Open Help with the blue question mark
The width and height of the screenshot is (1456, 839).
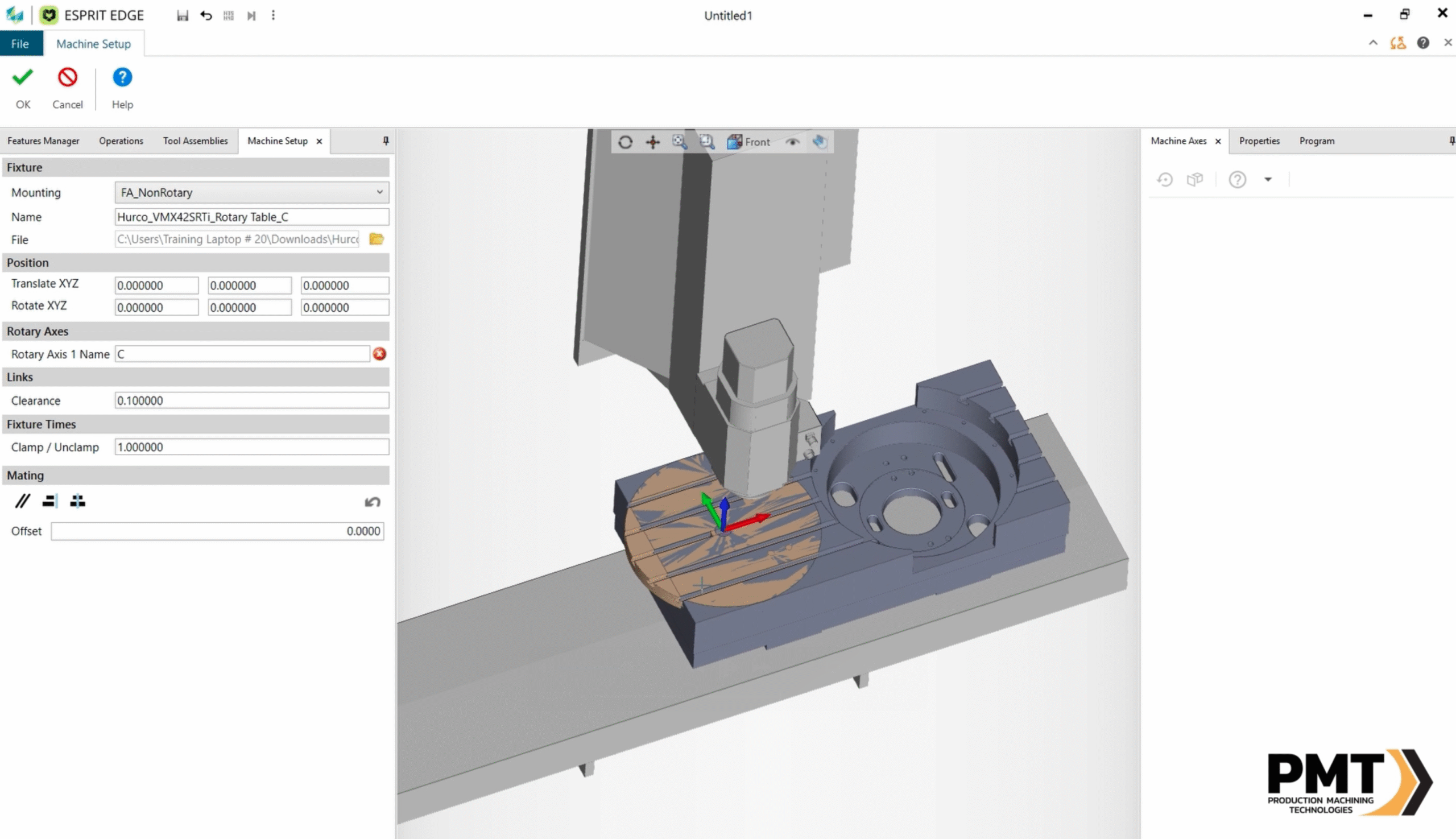pos(122,88)
